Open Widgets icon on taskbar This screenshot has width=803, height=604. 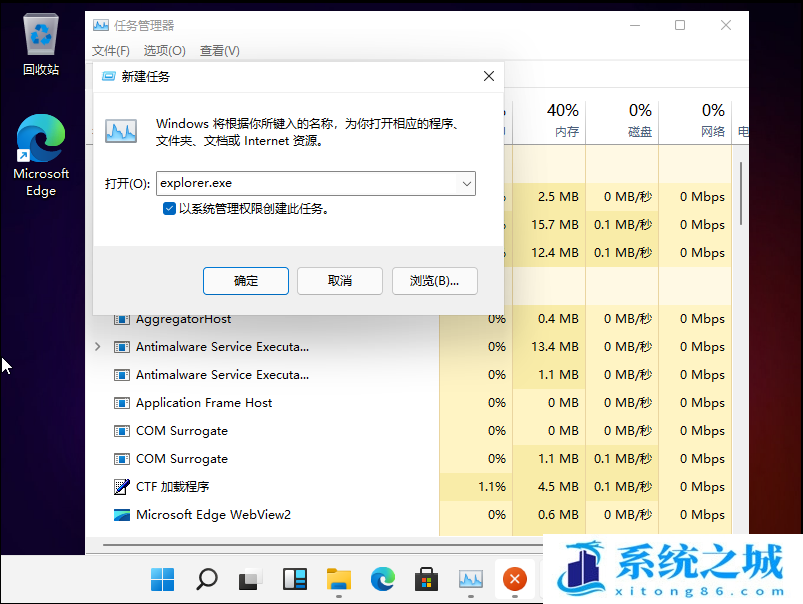[x=295, y=579]
